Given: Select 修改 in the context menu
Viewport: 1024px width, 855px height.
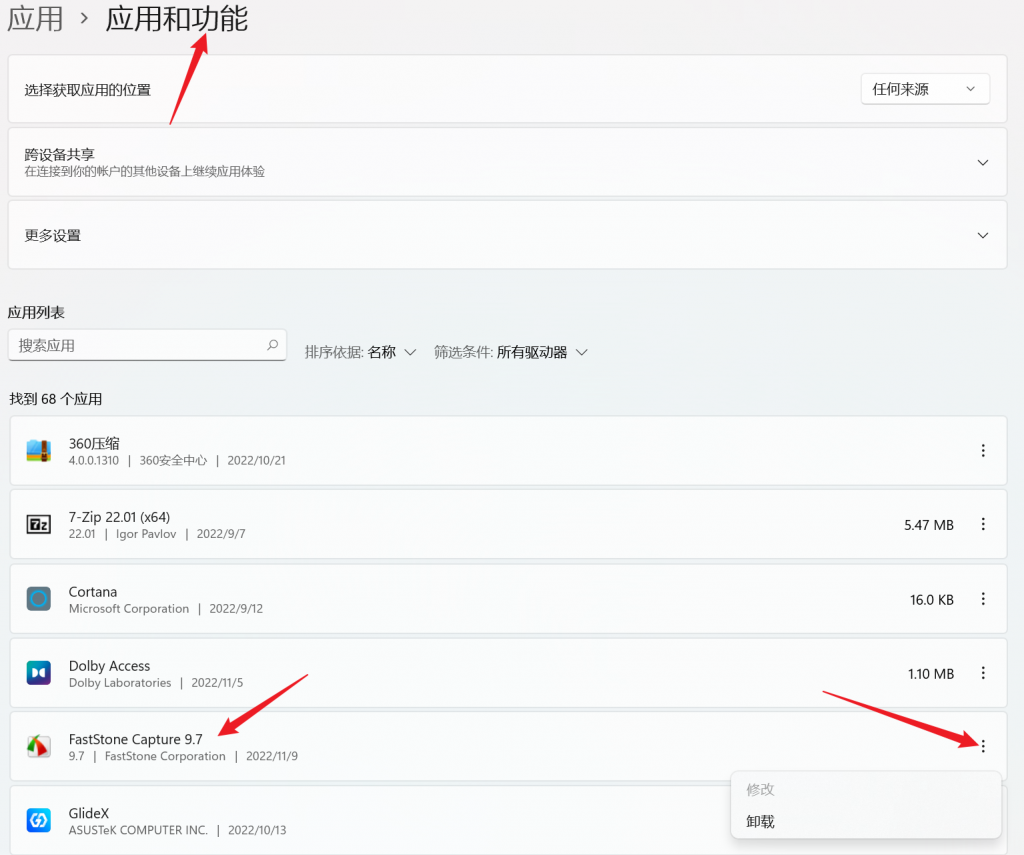Looking at the screenshot, I should [760, 790].
